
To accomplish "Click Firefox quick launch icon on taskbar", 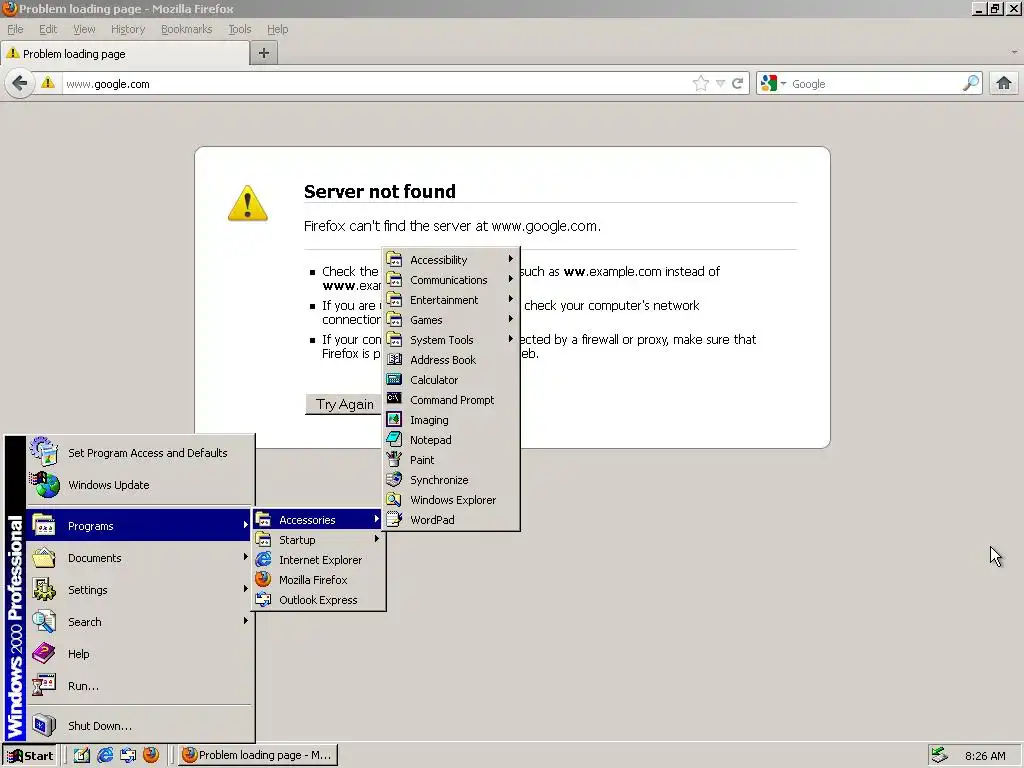I will pos(151,755).
